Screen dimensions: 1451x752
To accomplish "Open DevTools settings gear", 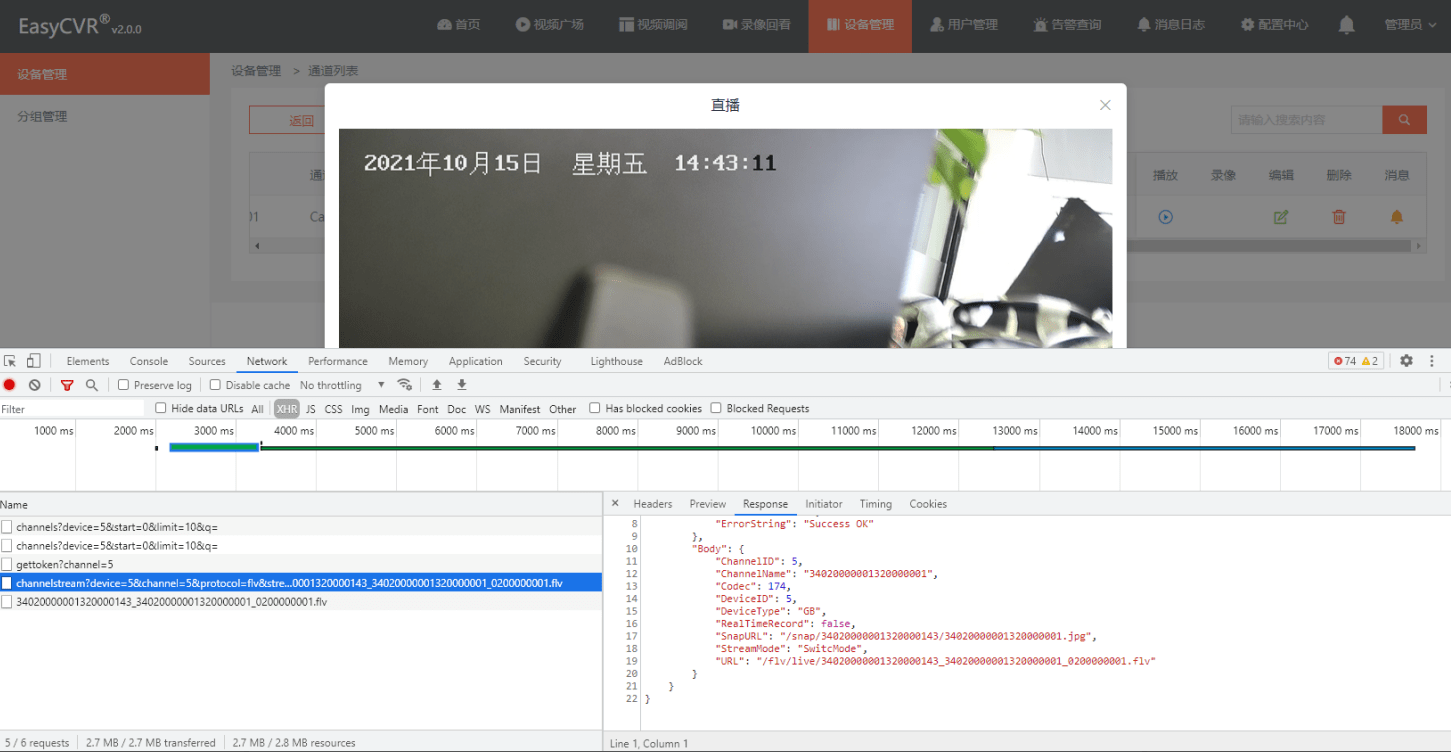I will tap(1406, 361).
